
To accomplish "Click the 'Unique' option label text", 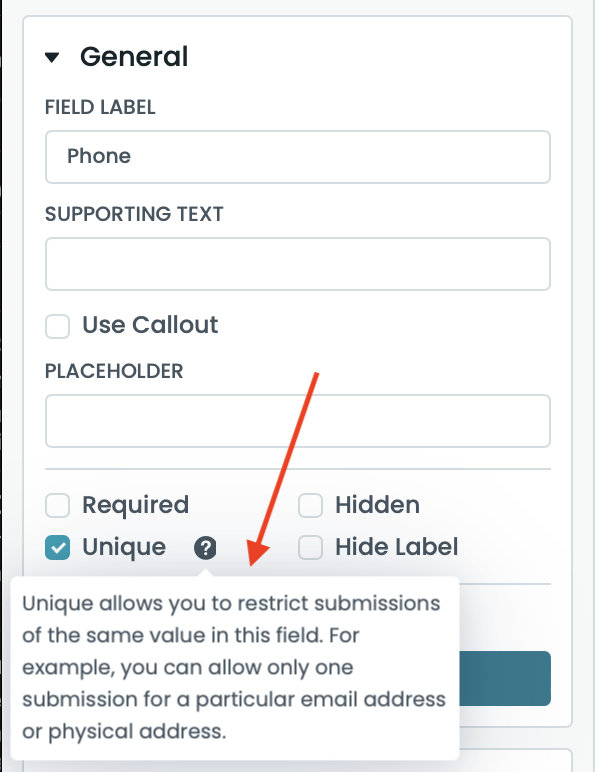I will point(124,547).
